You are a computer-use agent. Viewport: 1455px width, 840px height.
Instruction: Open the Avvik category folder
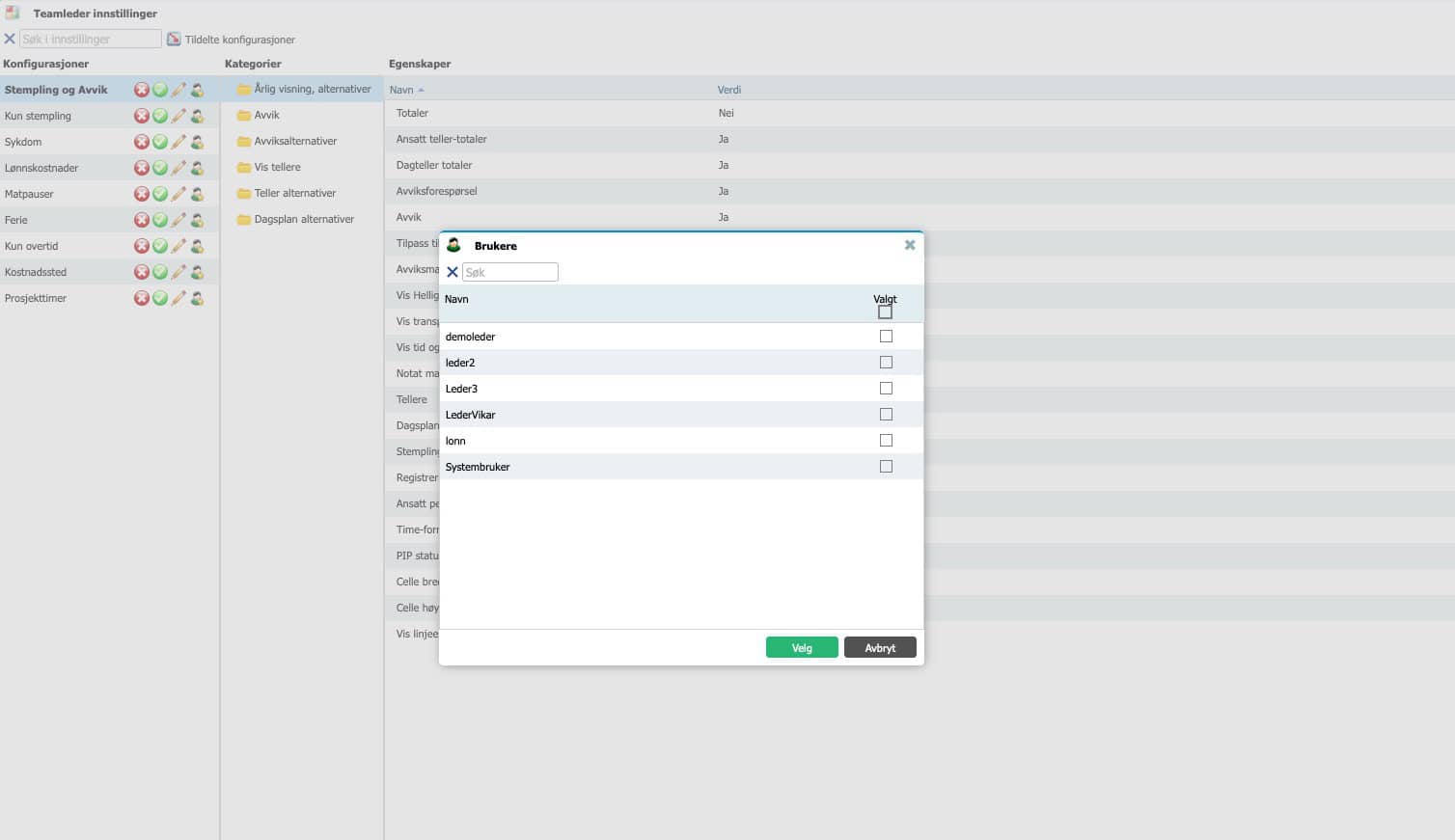[266, 115]
